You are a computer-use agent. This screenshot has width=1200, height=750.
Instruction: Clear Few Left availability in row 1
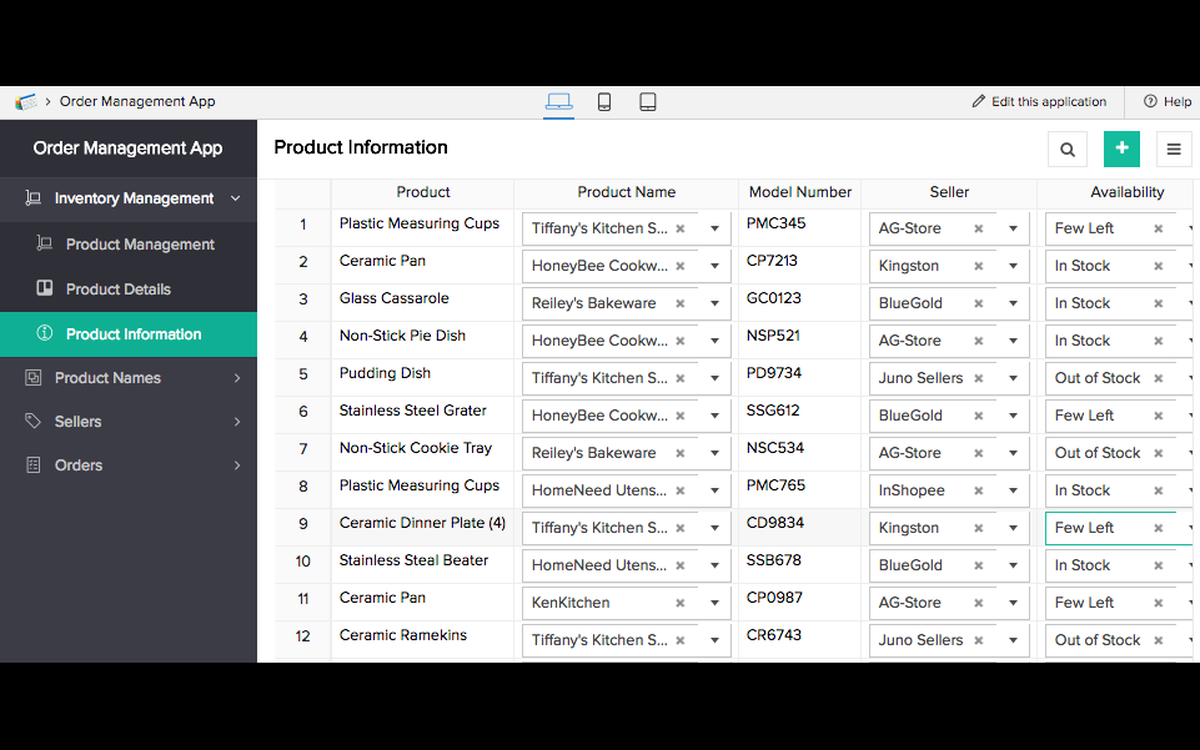point(1158,228)
